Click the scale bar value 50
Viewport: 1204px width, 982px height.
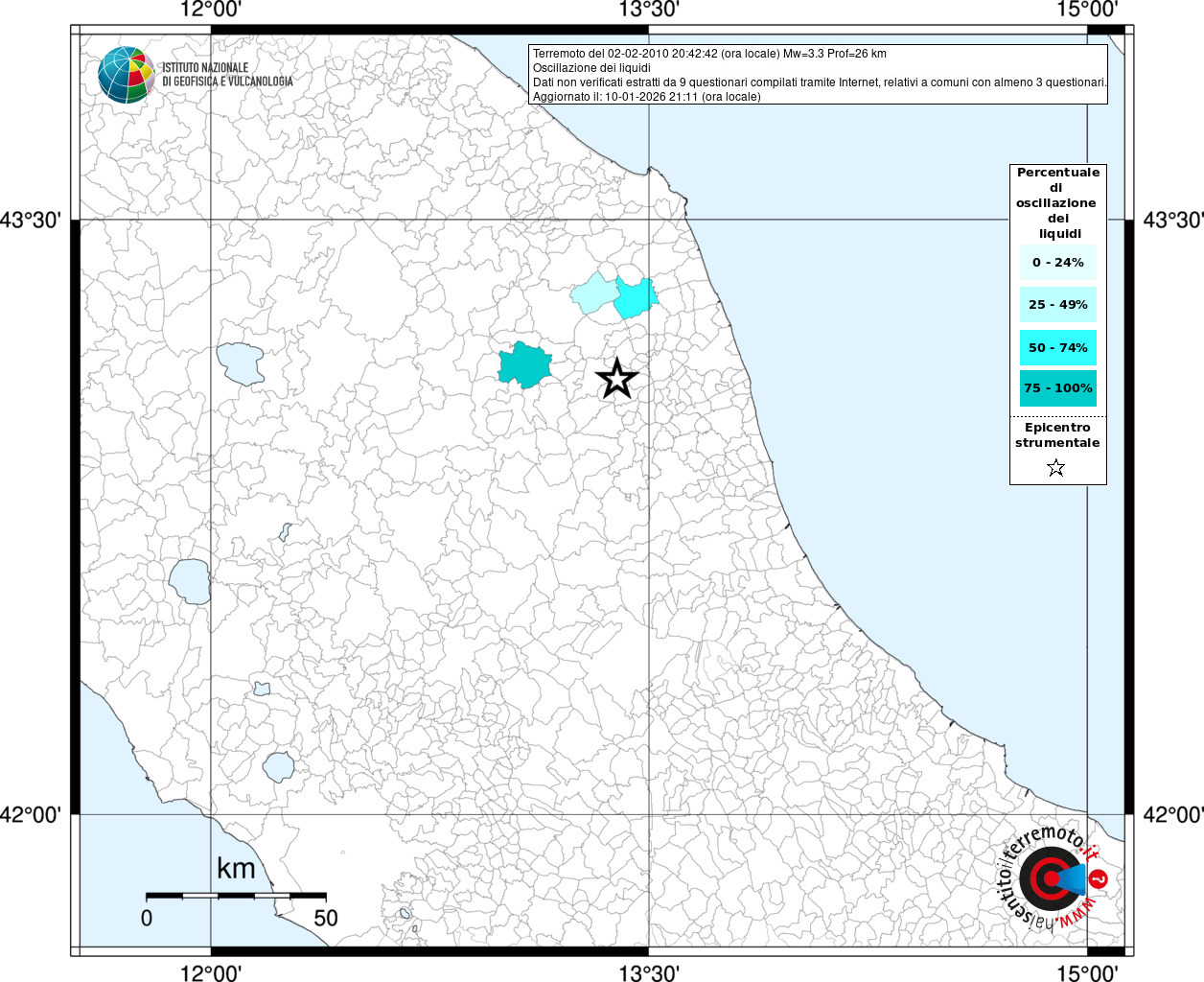click(326, 918)
